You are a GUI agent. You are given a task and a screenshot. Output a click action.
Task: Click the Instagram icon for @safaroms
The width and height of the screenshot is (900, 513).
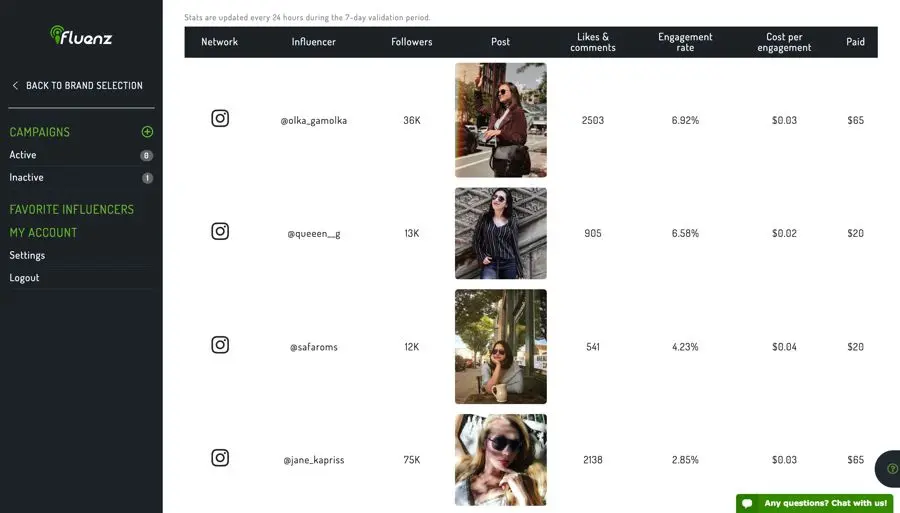click(x=220, y=345)
